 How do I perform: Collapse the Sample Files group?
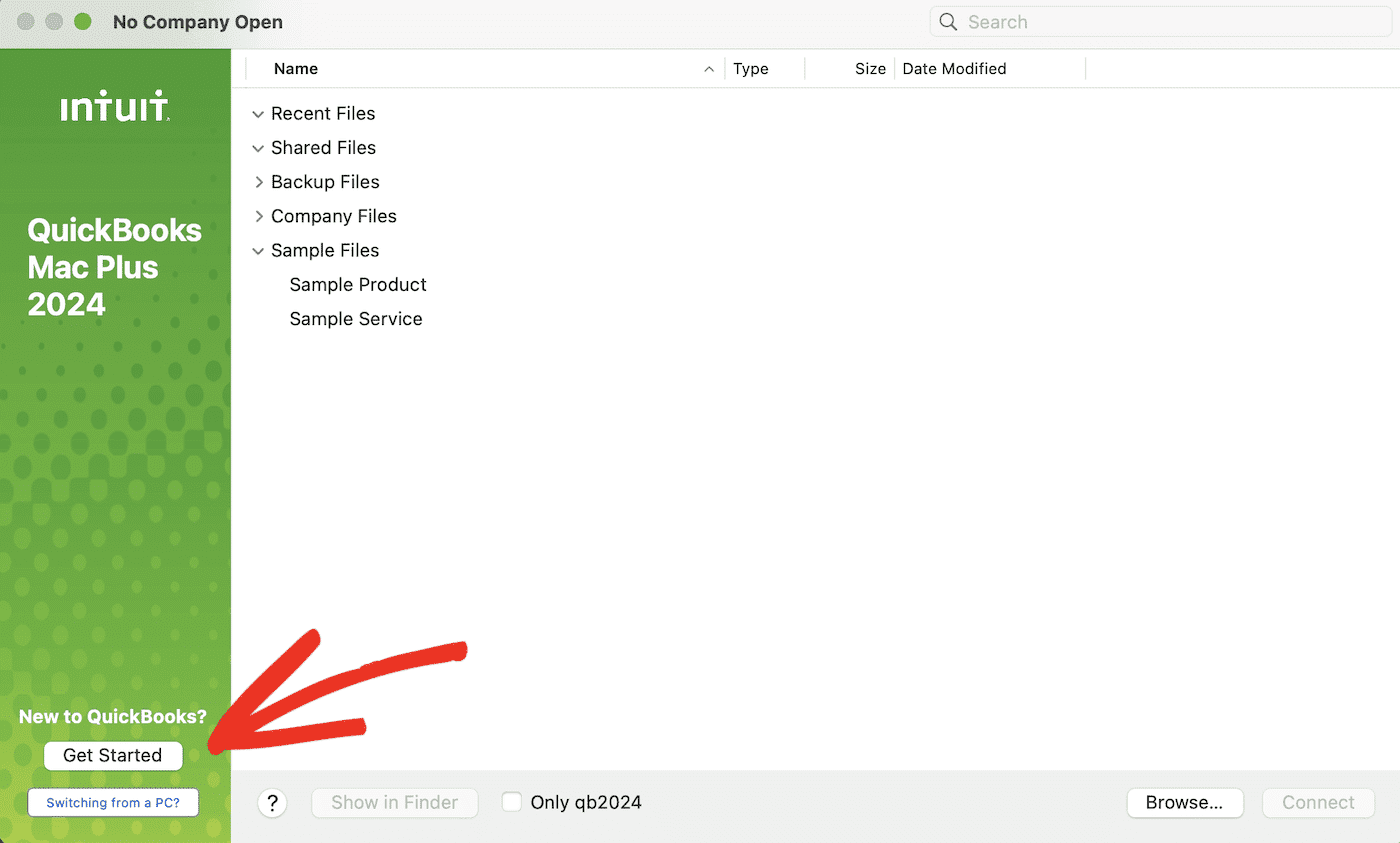258,251
